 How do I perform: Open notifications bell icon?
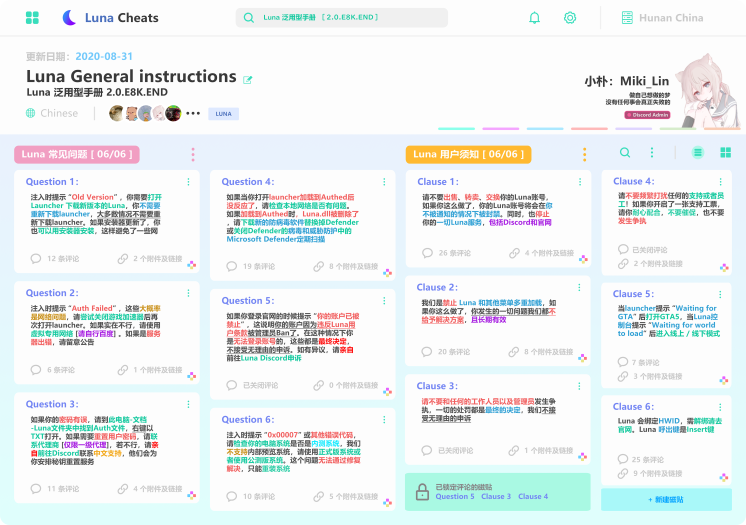[534, 18]
